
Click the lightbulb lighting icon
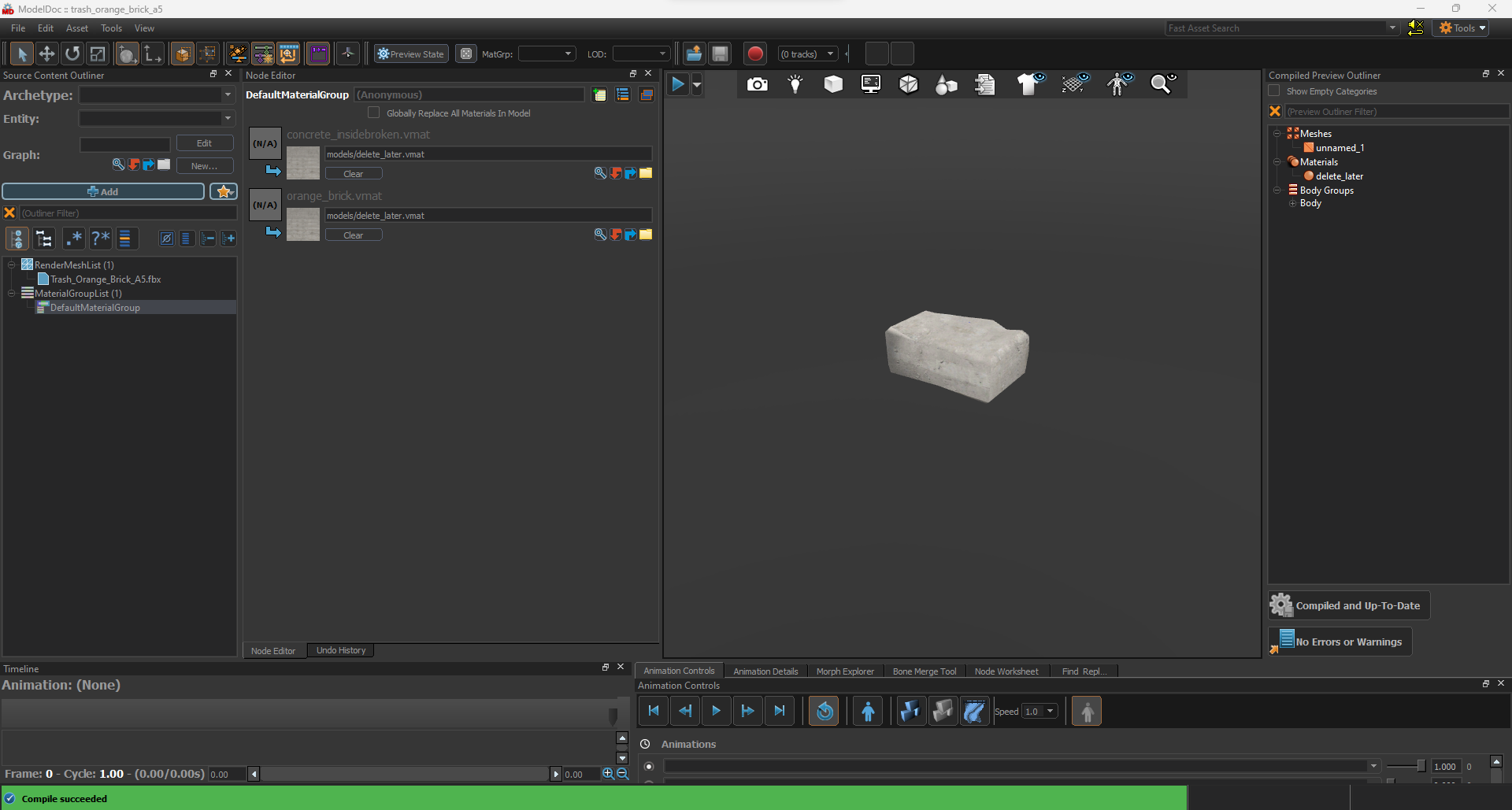795,84
